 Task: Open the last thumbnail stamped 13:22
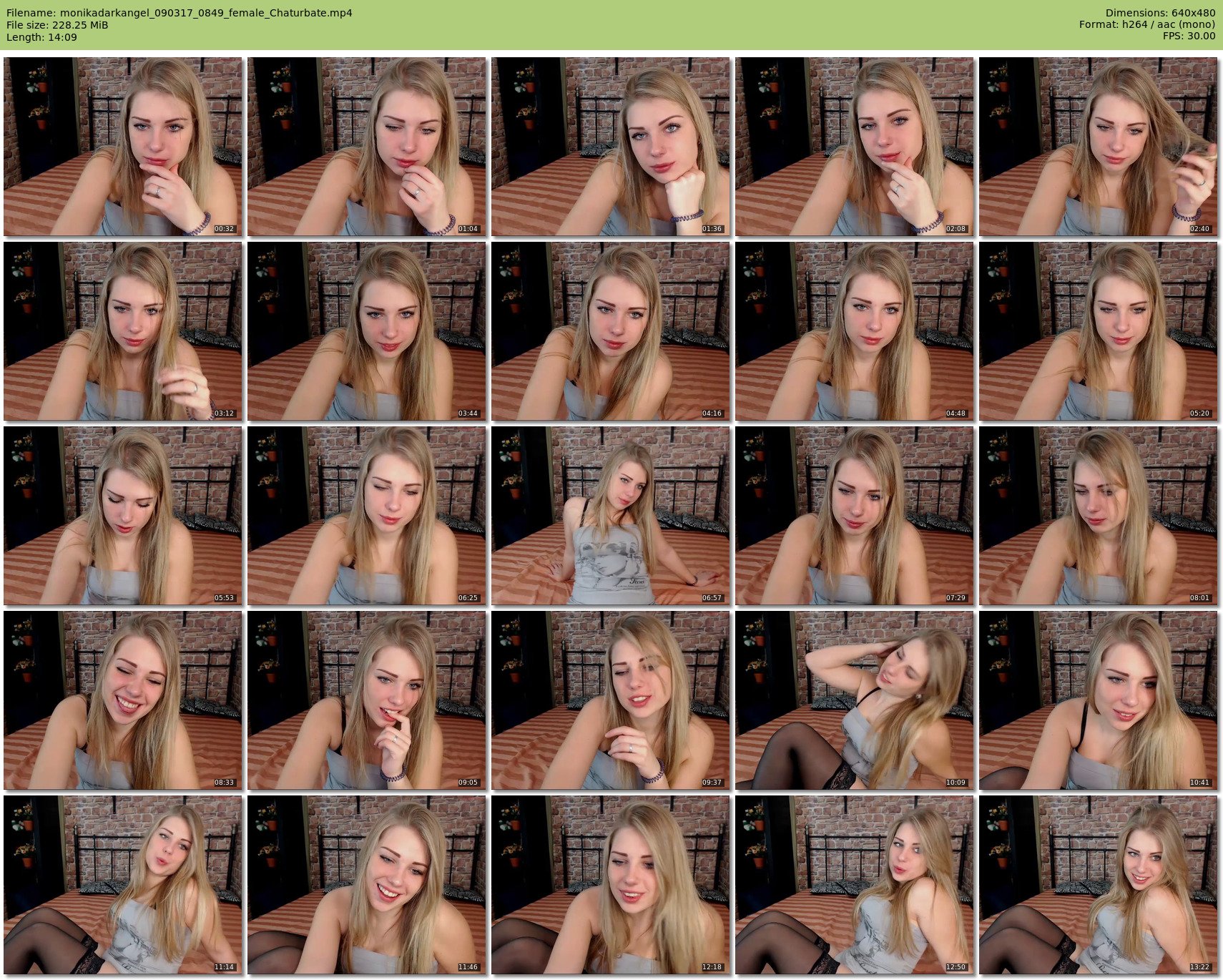[x=1099, y=885]
